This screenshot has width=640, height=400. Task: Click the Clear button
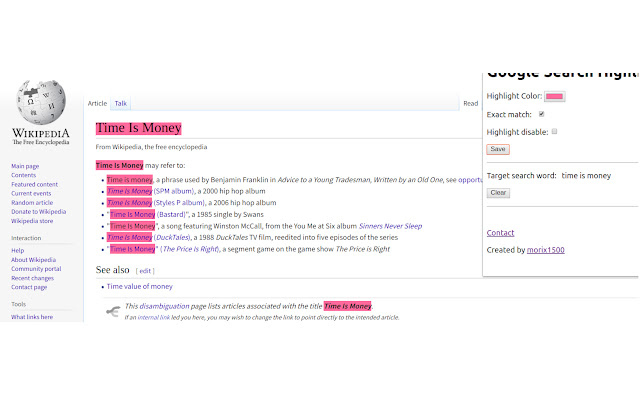[498, 193]
